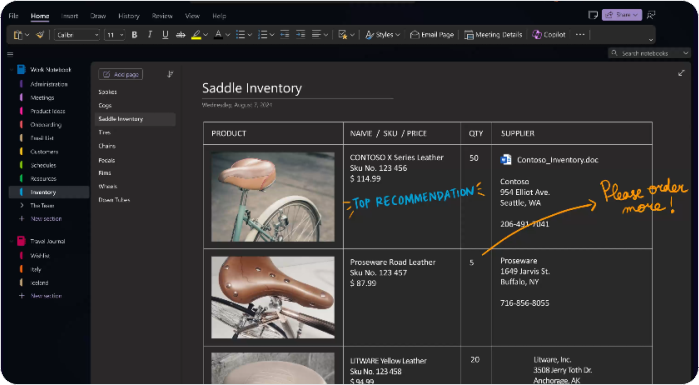Apply yellow text highlight color
This screenshot has height=385, width=699.
[196, 35]
